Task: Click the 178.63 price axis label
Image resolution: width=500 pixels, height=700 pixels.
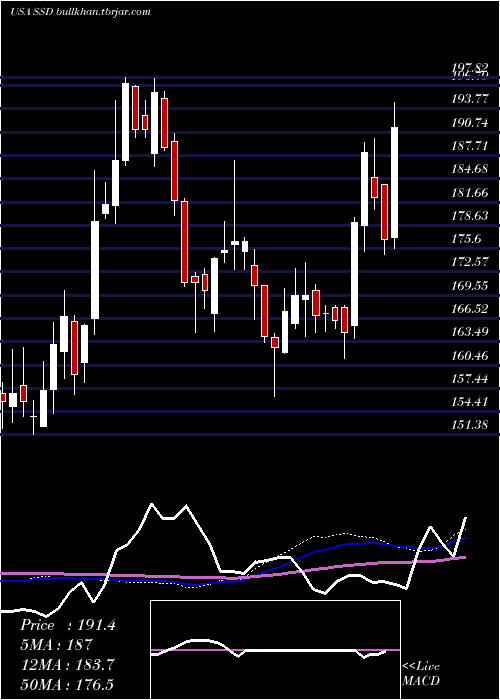Action: coord(470,216)
